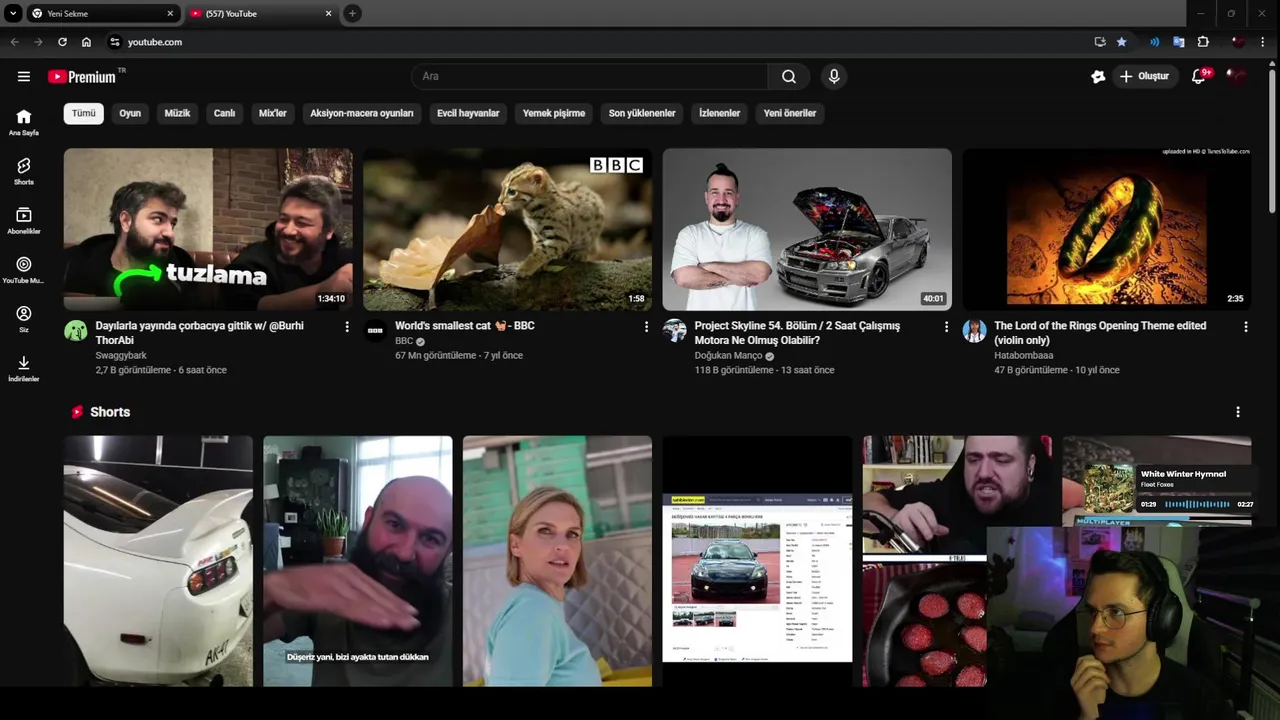The width and height of the screenshot is (1280, 720).
Task: Click the browser forward arrow
Action: click(x=38, y=42)
